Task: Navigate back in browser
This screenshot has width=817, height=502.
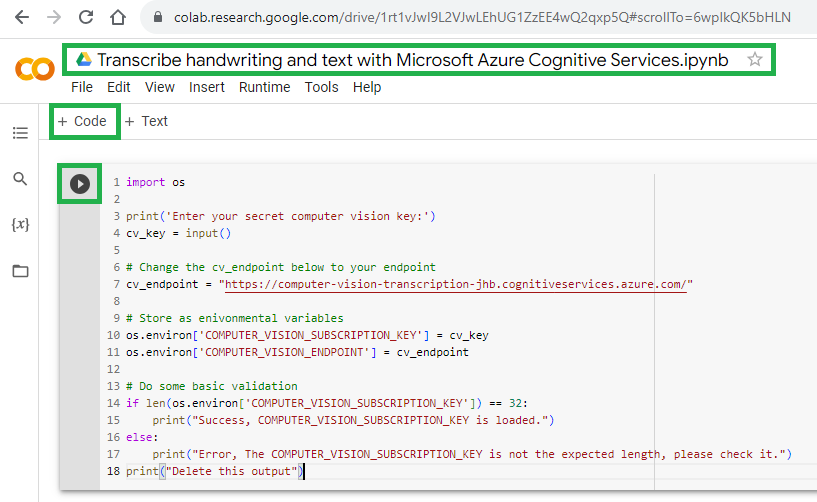Action: coord(21,17)
